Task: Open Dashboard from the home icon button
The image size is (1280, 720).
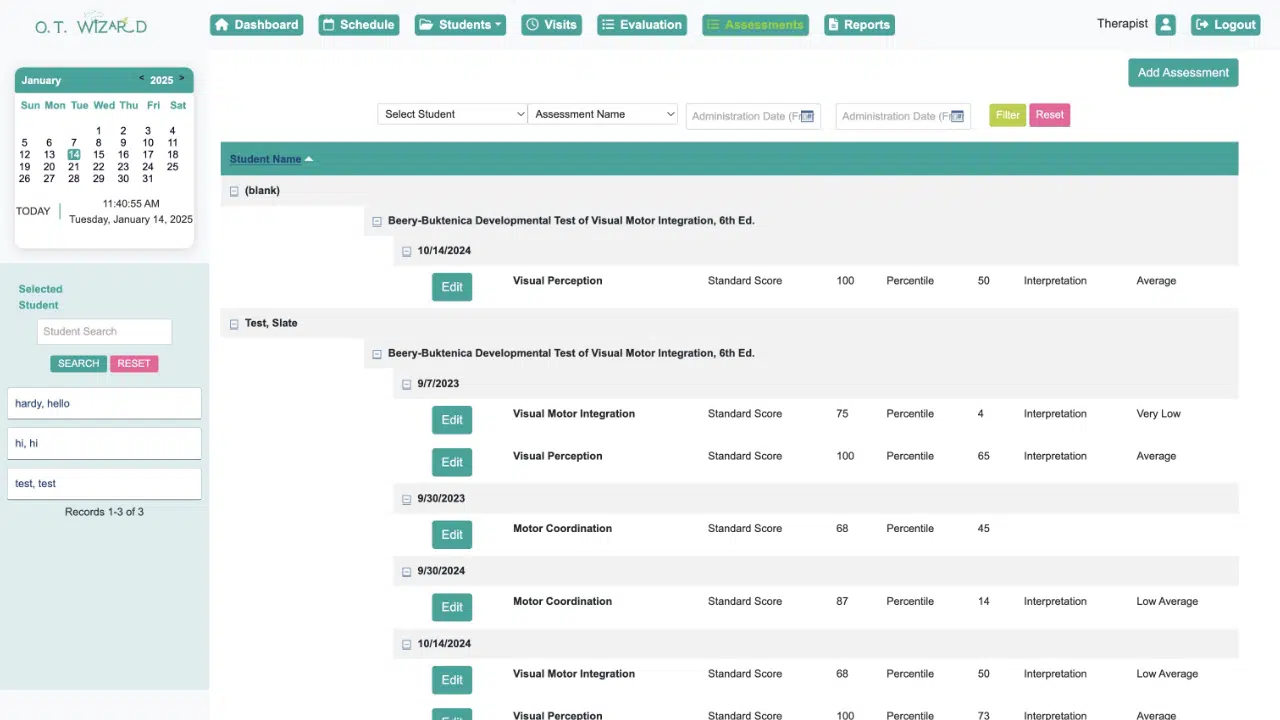Action: click(x=257, y=25)
